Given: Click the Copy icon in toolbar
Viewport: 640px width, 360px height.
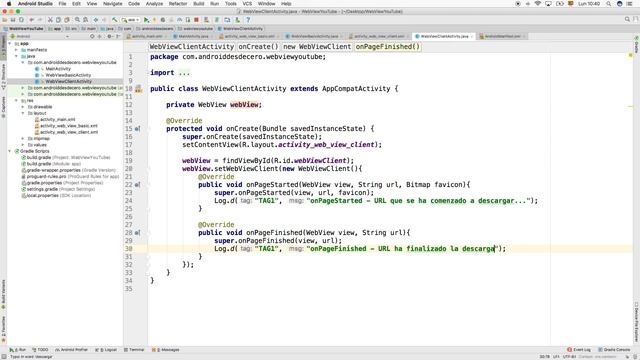Looking at the screenshot, I should click(58, 20).
